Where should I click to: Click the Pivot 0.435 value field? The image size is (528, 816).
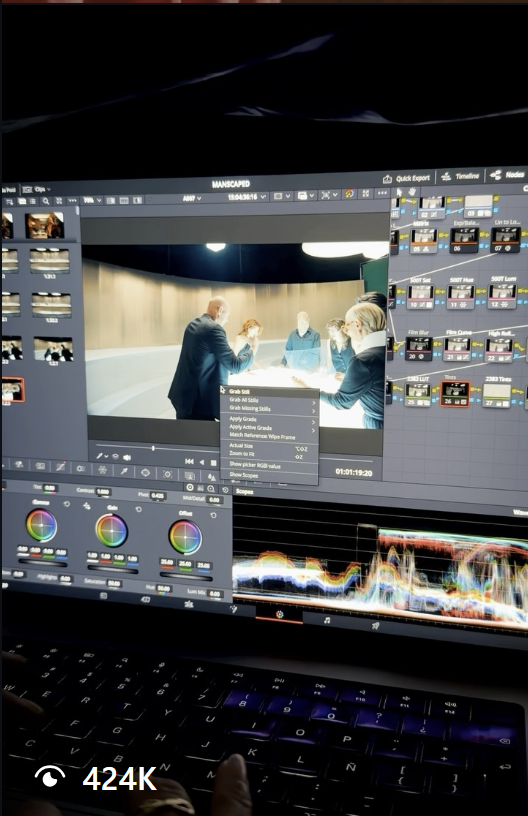click(x=158, y=495)
